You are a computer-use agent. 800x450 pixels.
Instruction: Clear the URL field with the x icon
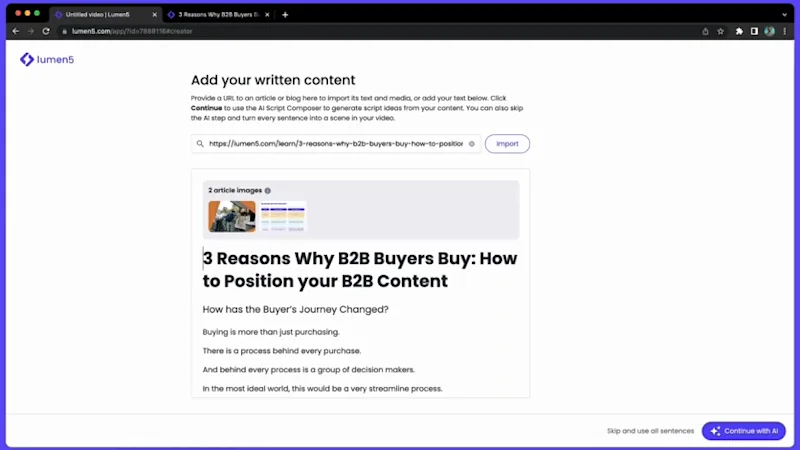coord(471,144)
